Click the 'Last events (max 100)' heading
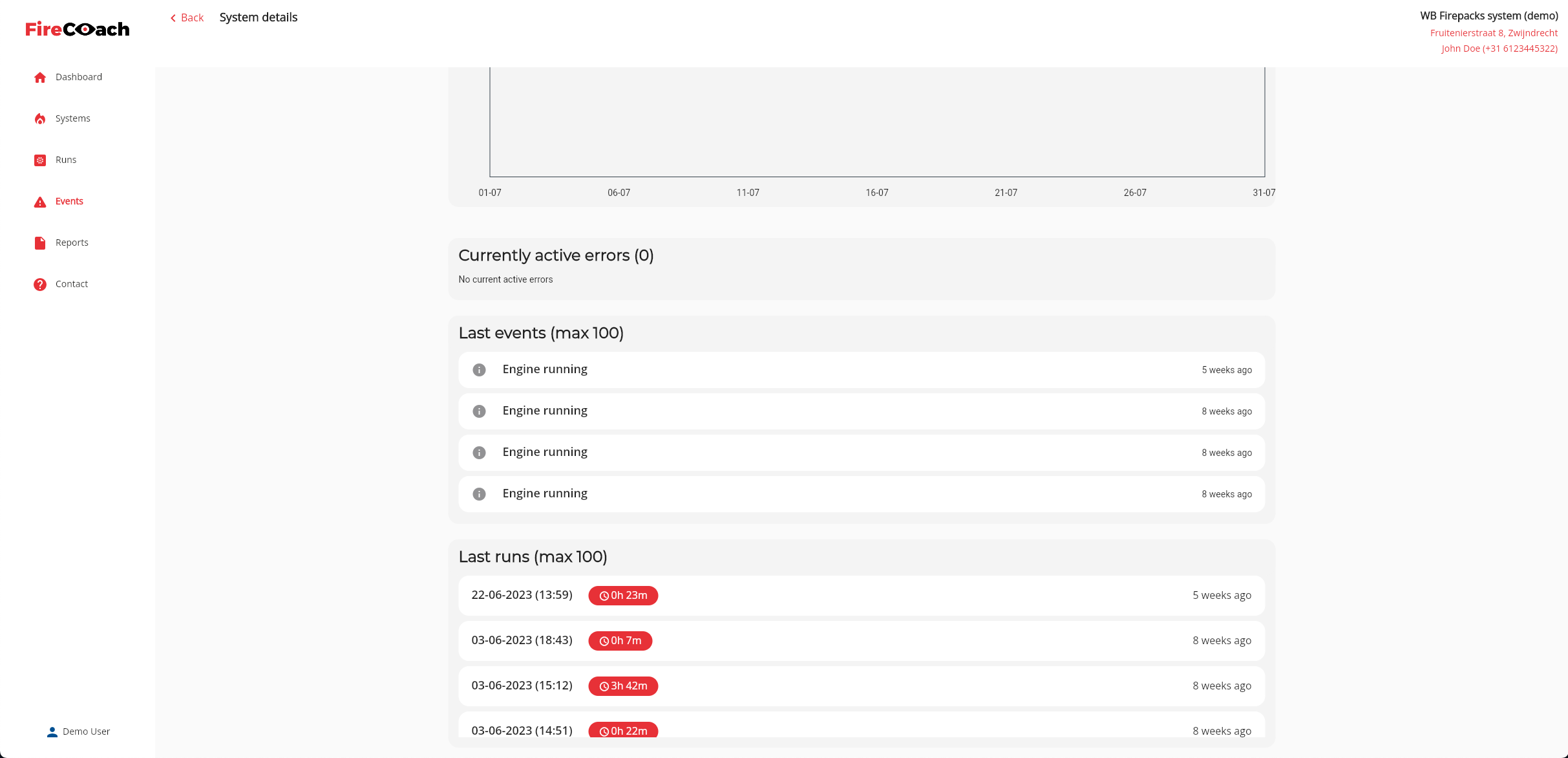The height and width of the screenshot is (758, 1568). 541,333
